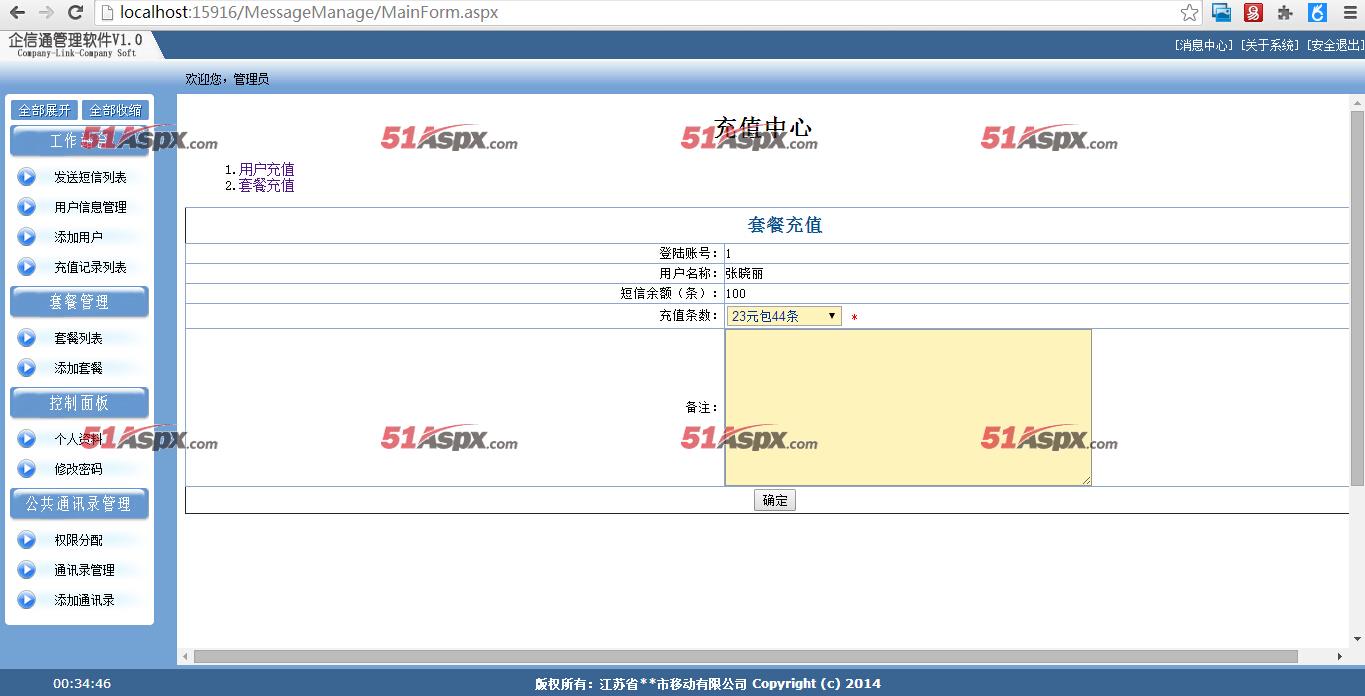Reload the page with the refresh icon

(75, 13)
